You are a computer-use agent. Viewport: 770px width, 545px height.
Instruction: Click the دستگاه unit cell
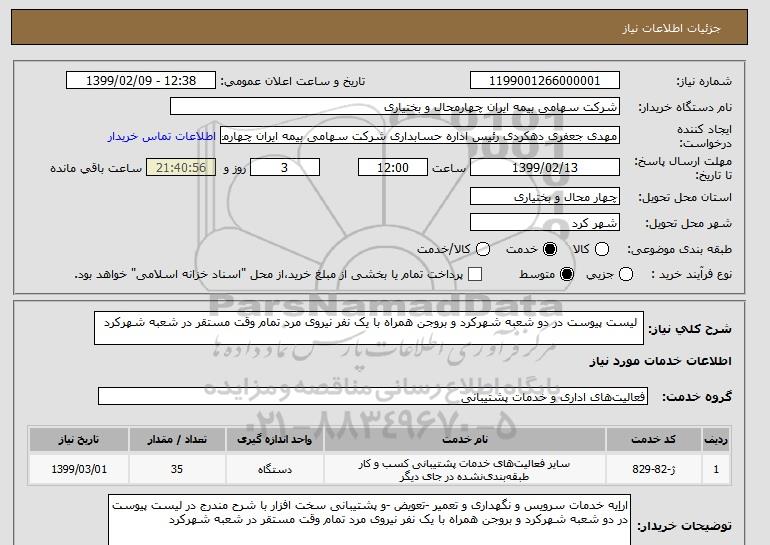point(275,469)
